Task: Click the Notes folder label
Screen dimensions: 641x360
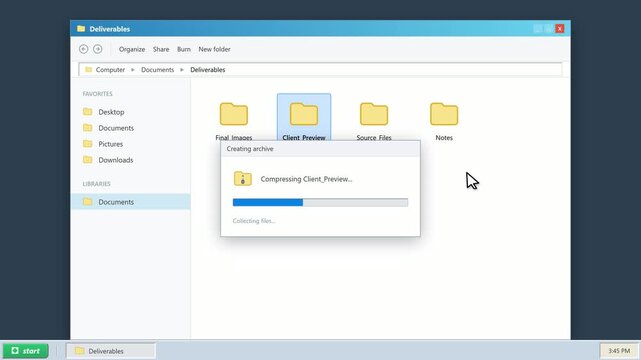Action: [x=444, y=138]
